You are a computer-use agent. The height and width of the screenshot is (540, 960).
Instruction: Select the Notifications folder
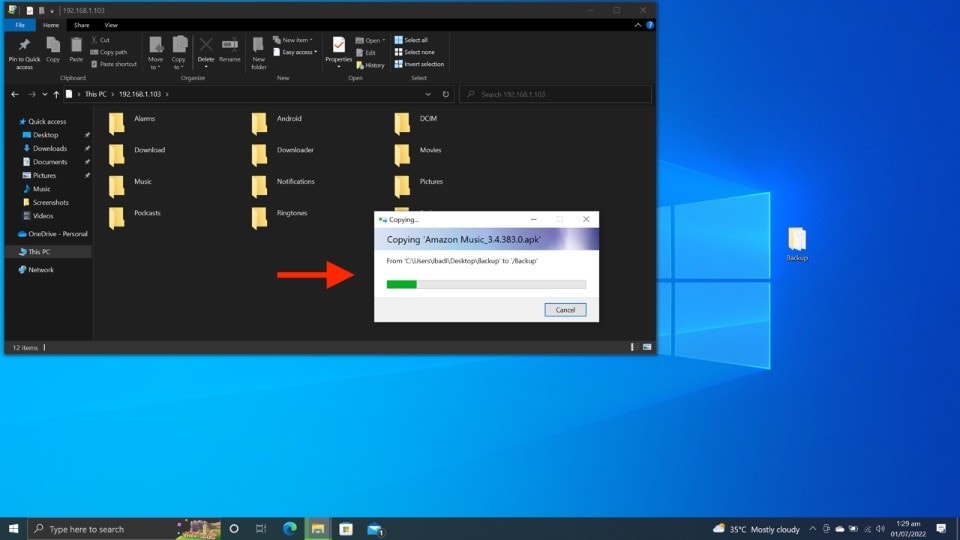point(283,186)
